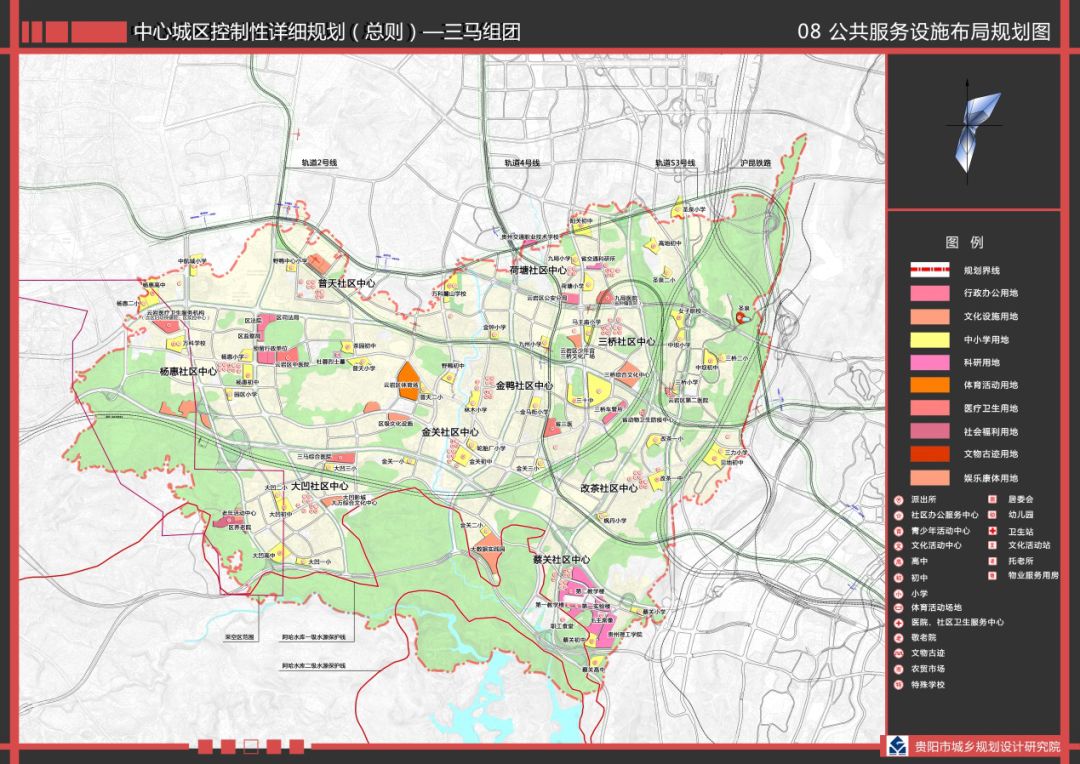The width and height of the screenshot is (1080, 764).
Task: Click the 卫生站 red cross legend icon
Action: click(x=994, y=530)
